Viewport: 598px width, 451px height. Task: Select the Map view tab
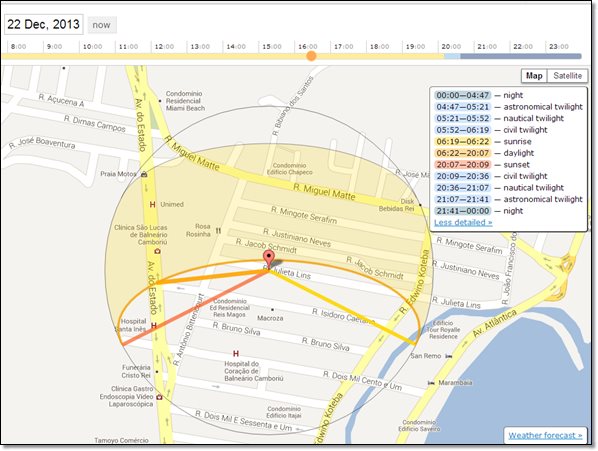[534, 75]
